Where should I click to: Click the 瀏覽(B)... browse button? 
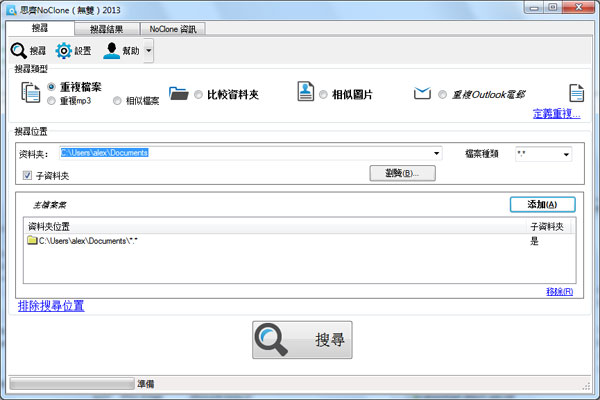click(402, 173)
